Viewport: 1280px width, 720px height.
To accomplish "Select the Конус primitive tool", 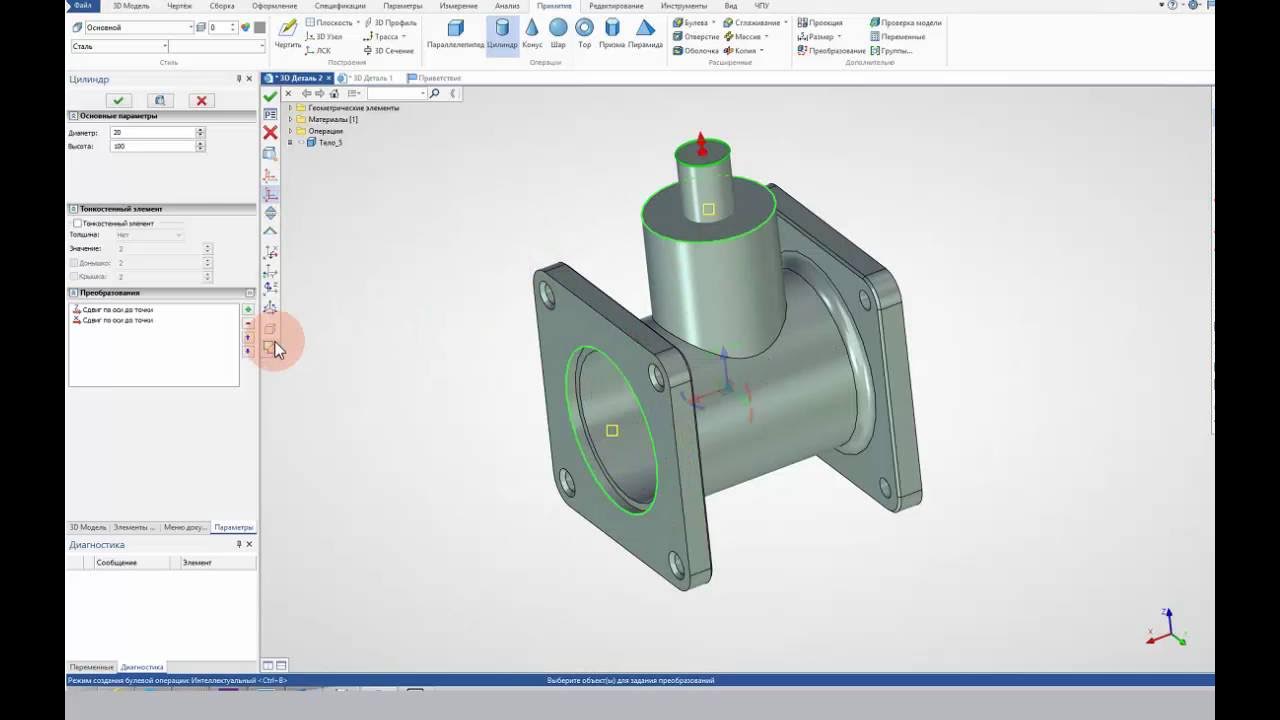I will (532, 34).
